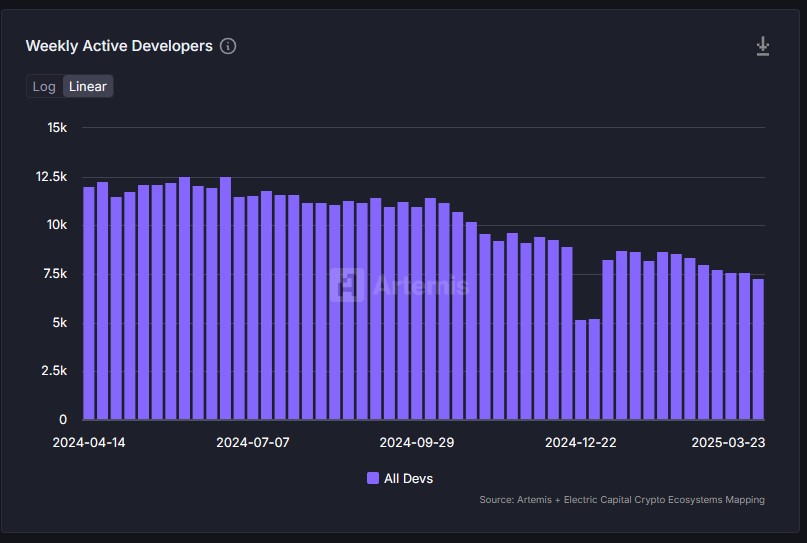
Task: Click the 2024-07-07 x-axis date label
Action: tap(253, 442)
